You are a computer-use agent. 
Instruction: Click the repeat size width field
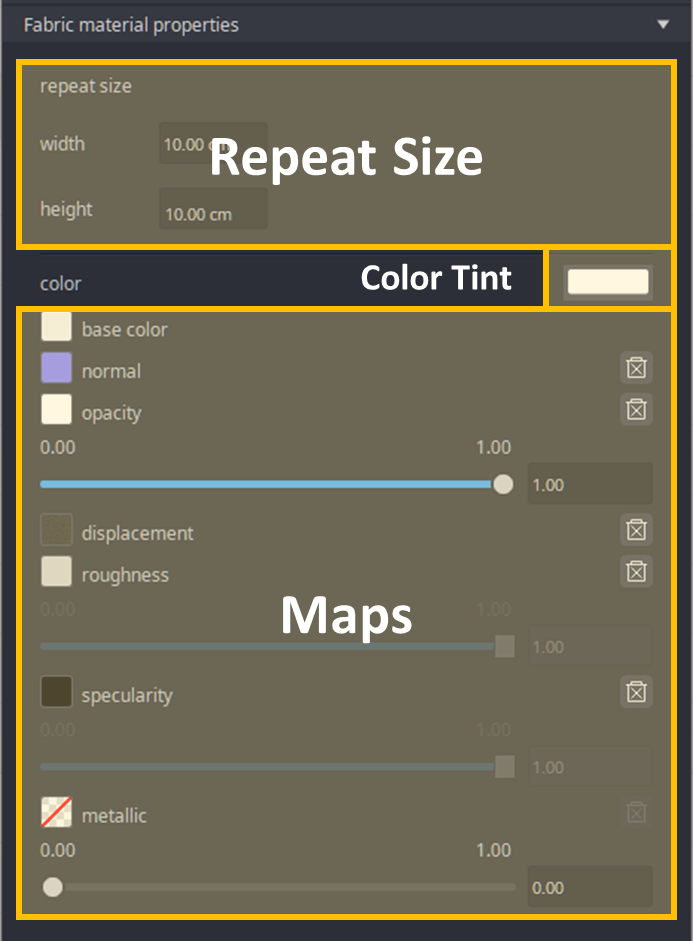(213, 144)
